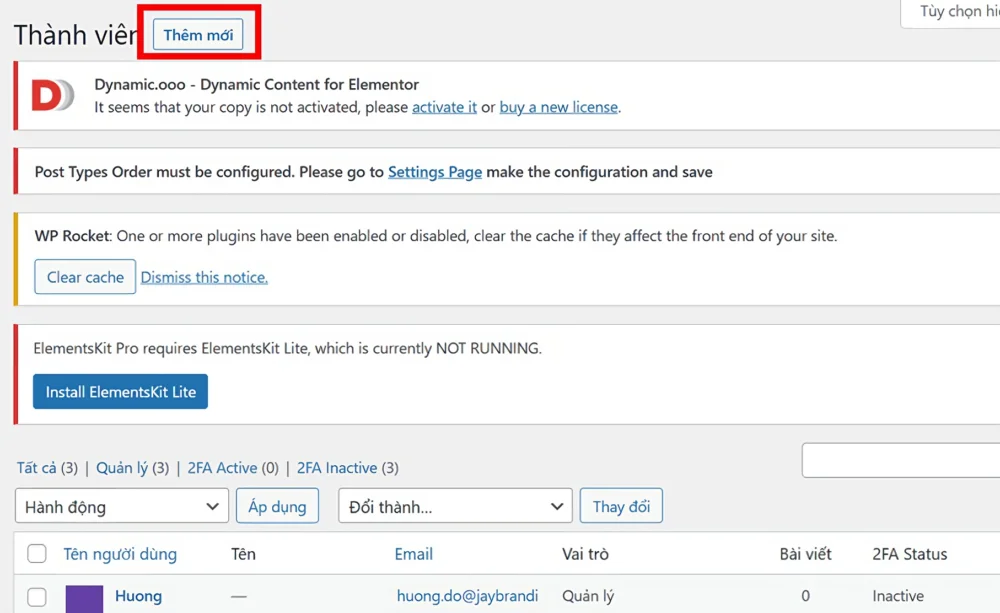Click the Thay đổi role button
Image resolution: width=1000 pixels, height=613 pixels.
pyautogui.click(x=621, y=506)
